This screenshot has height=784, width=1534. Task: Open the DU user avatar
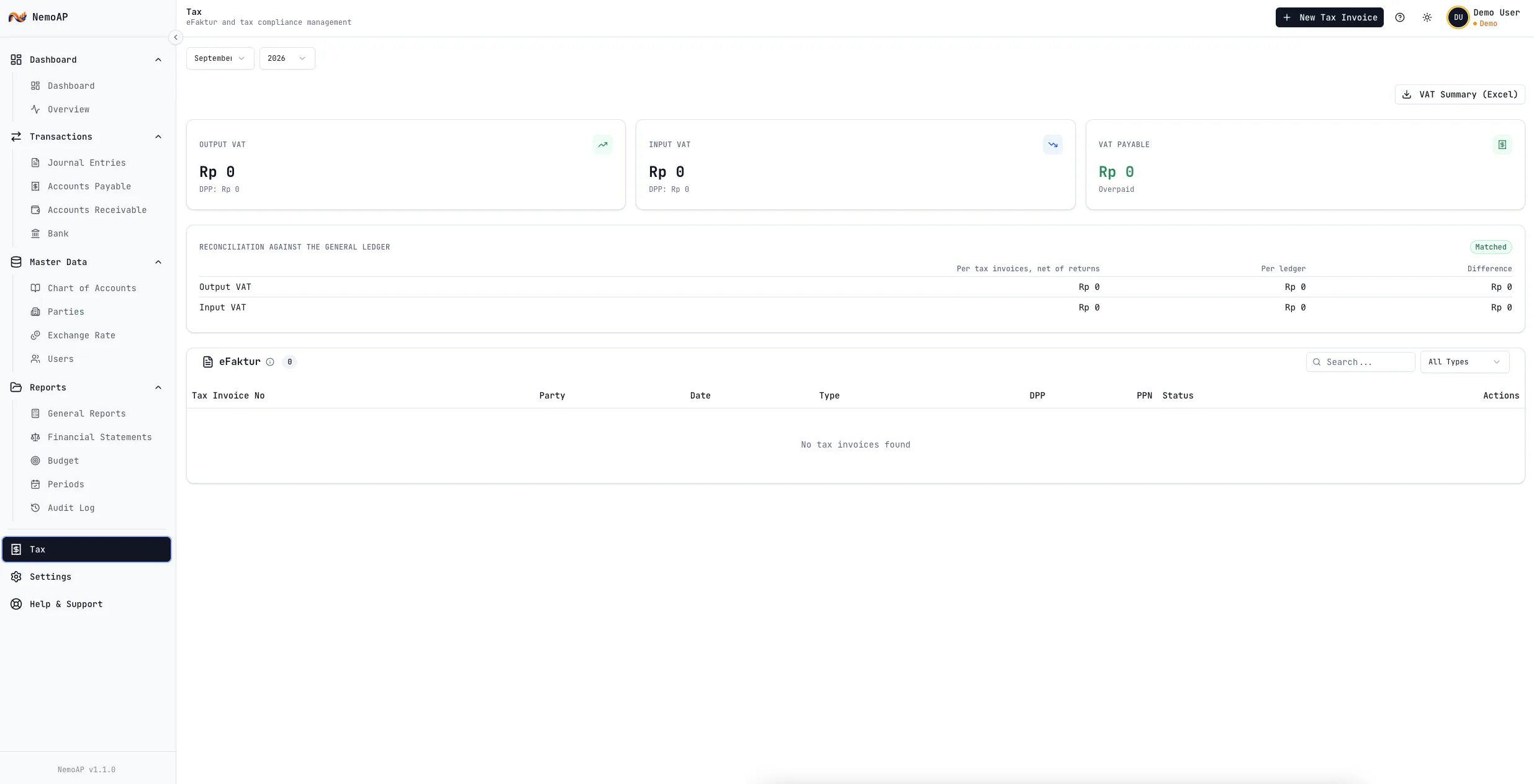[1458, 17]
